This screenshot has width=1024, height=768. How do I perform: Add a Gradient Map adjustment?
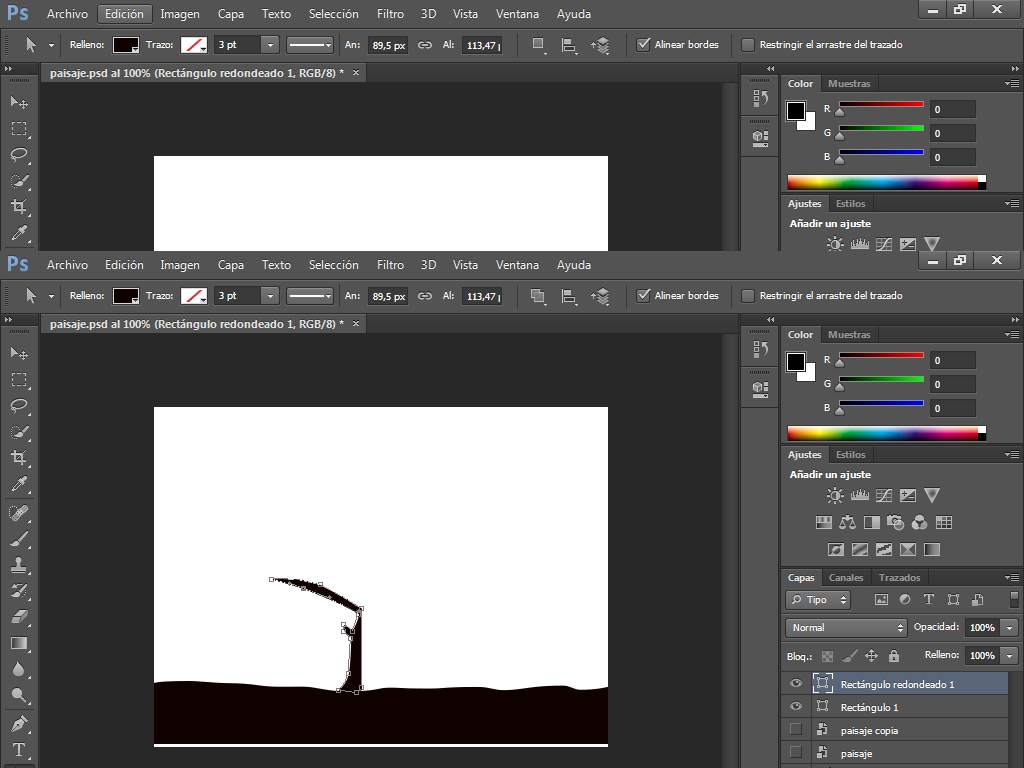932,549
